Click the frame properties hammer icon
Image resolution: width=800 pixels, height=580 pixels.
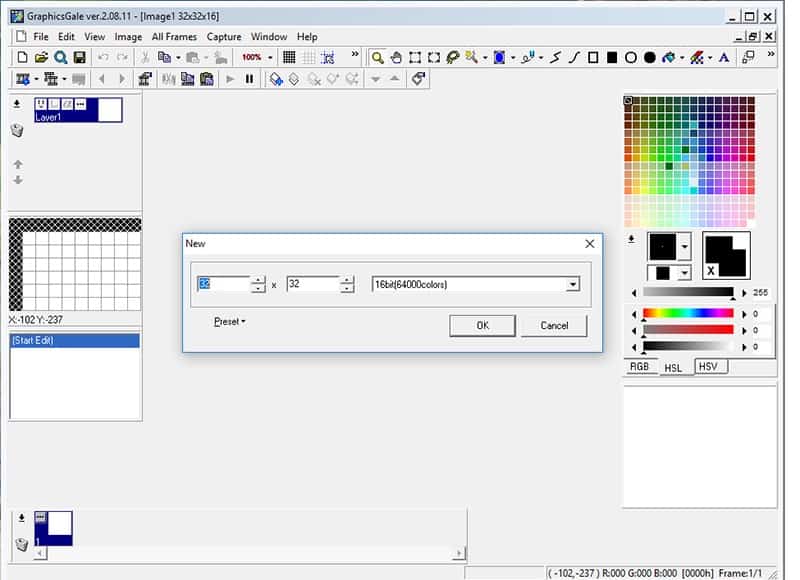point(145,79)
